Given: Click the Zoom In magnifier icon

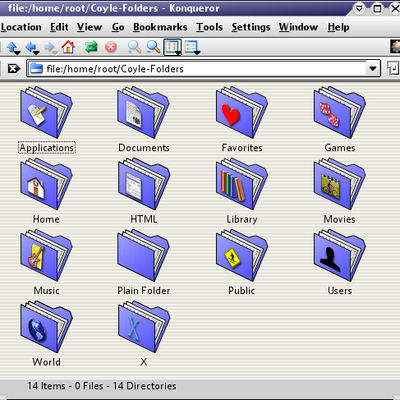Looking at the screenshot, I should [x=134, y=47].
